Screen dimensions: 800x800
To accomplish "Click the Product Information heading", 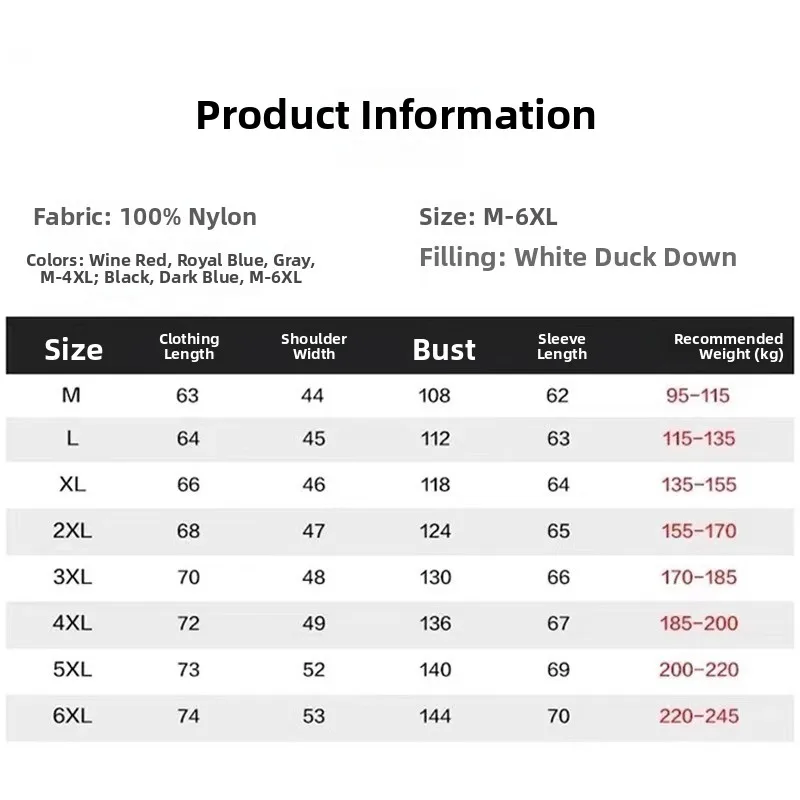I will pyautogui.click(x=396, y=115).
